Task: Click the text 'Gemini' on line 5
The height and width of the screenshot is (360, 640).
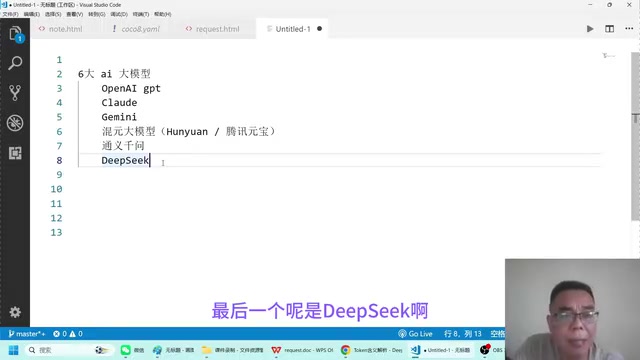Action: click(x=119, y=117)
